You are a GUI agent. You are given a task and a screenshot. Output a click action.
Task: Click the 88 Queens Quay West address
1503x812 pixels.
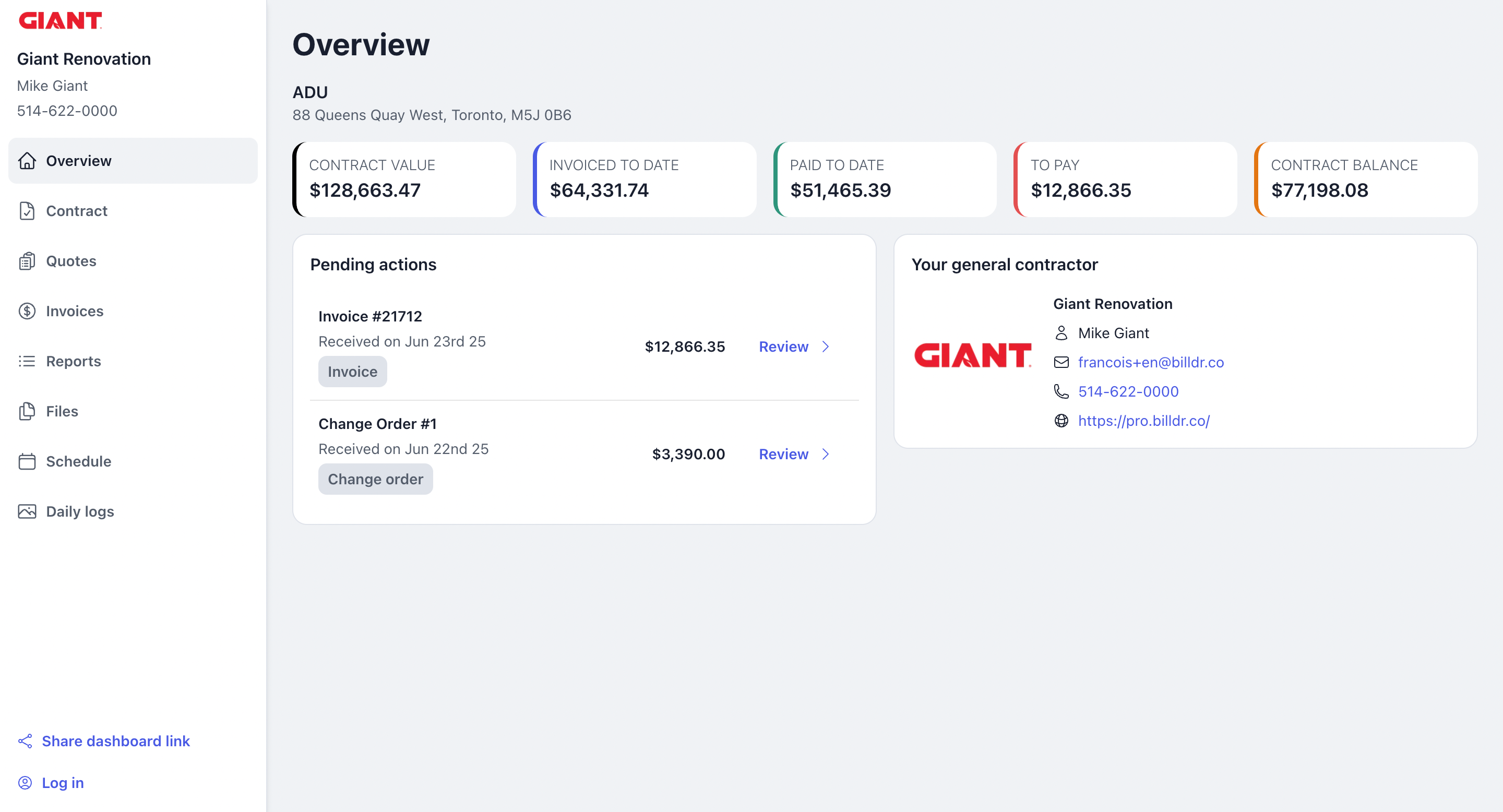432,115
